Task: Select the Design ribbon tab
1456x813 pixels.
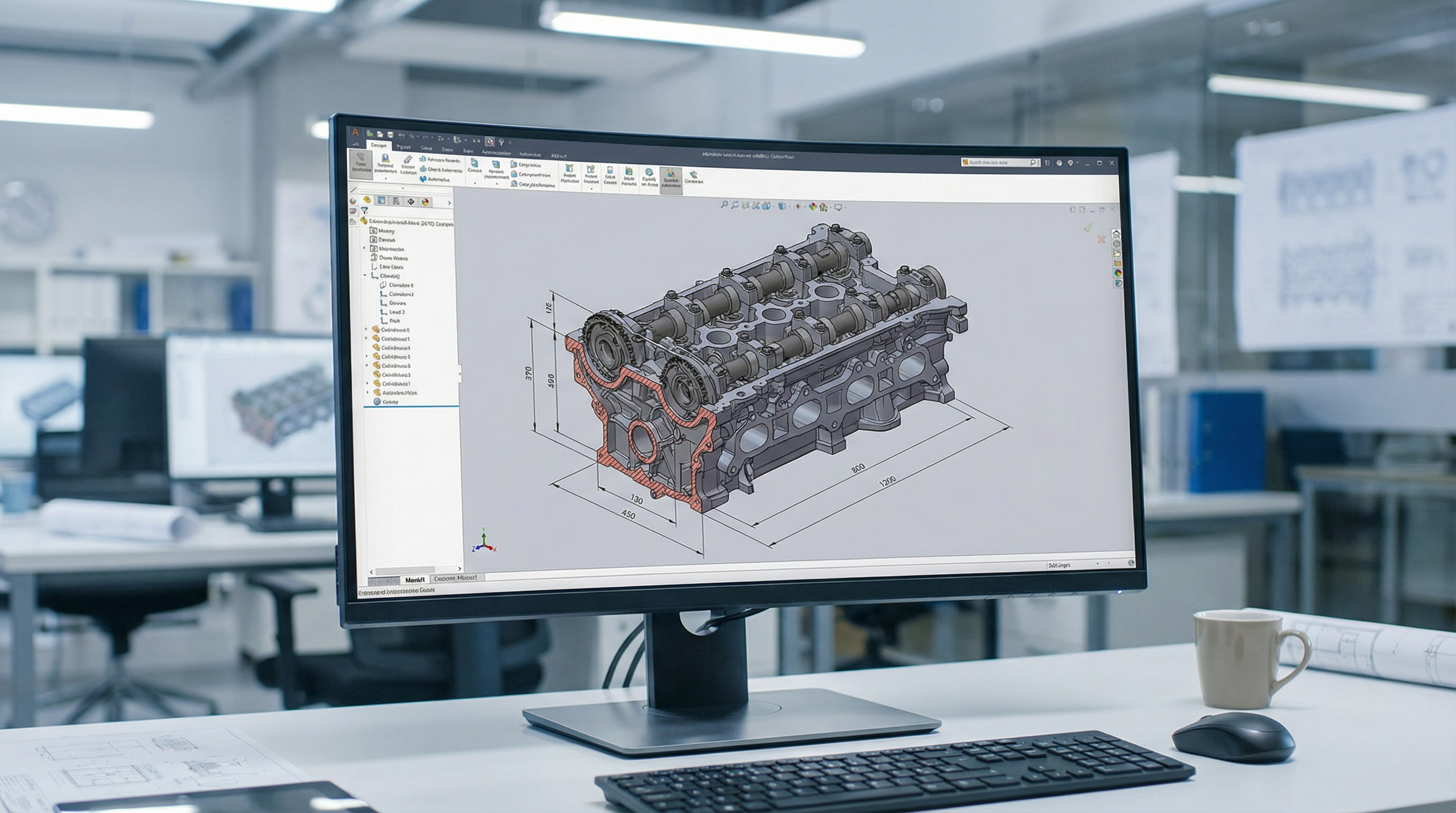Action: coord(379,146)
